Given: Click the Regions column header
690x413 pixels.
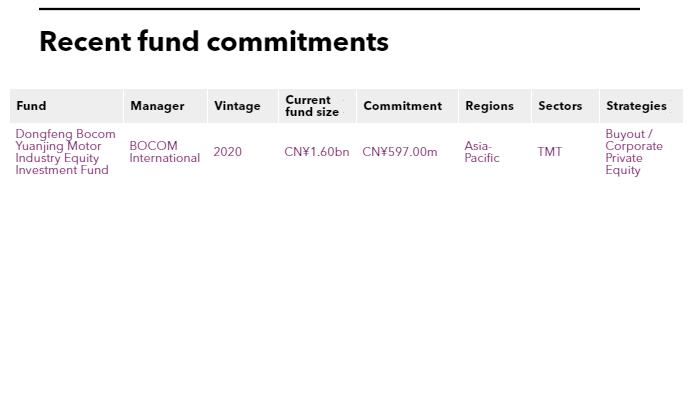Looking at the screenshot, I should (x=489, y=106).
